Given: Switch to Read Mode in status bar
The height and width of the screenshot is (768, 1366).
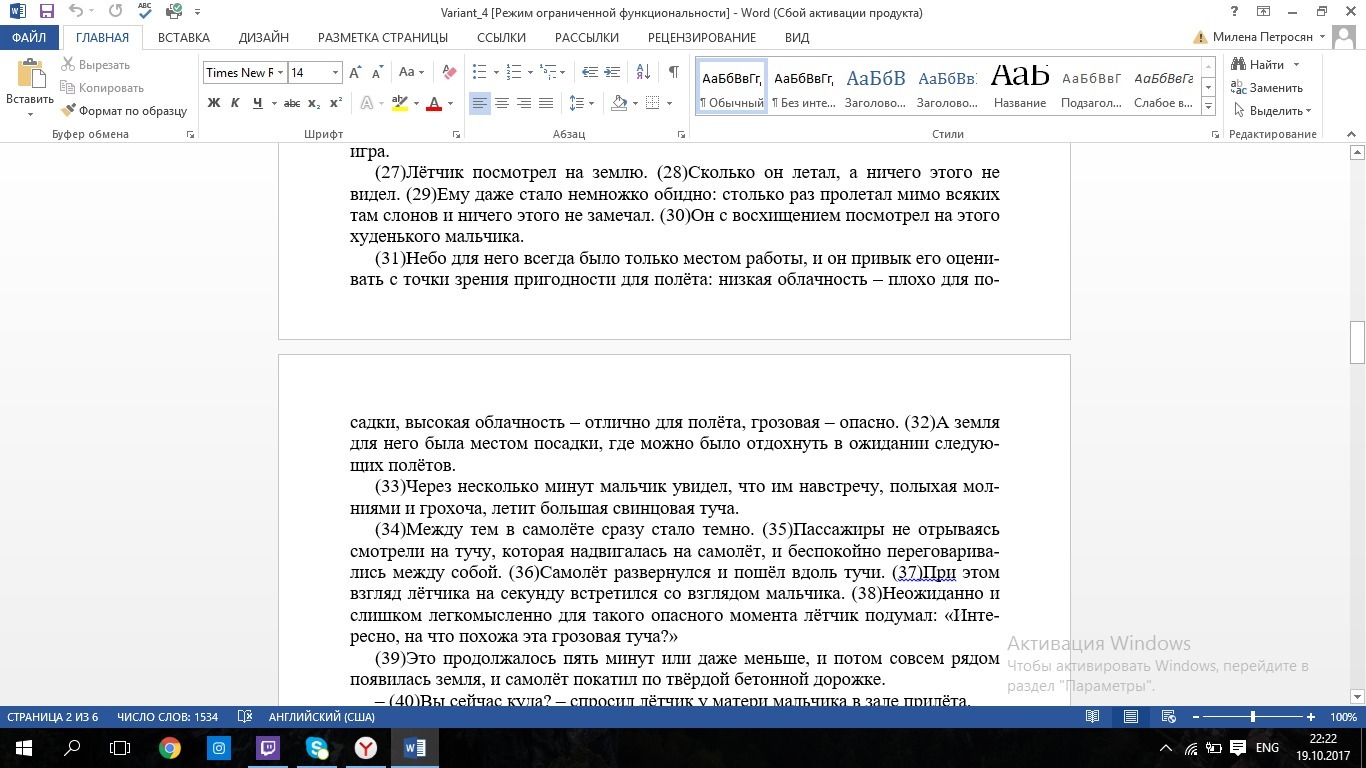Looking at the screenshot, I should tap(1093, 717).
